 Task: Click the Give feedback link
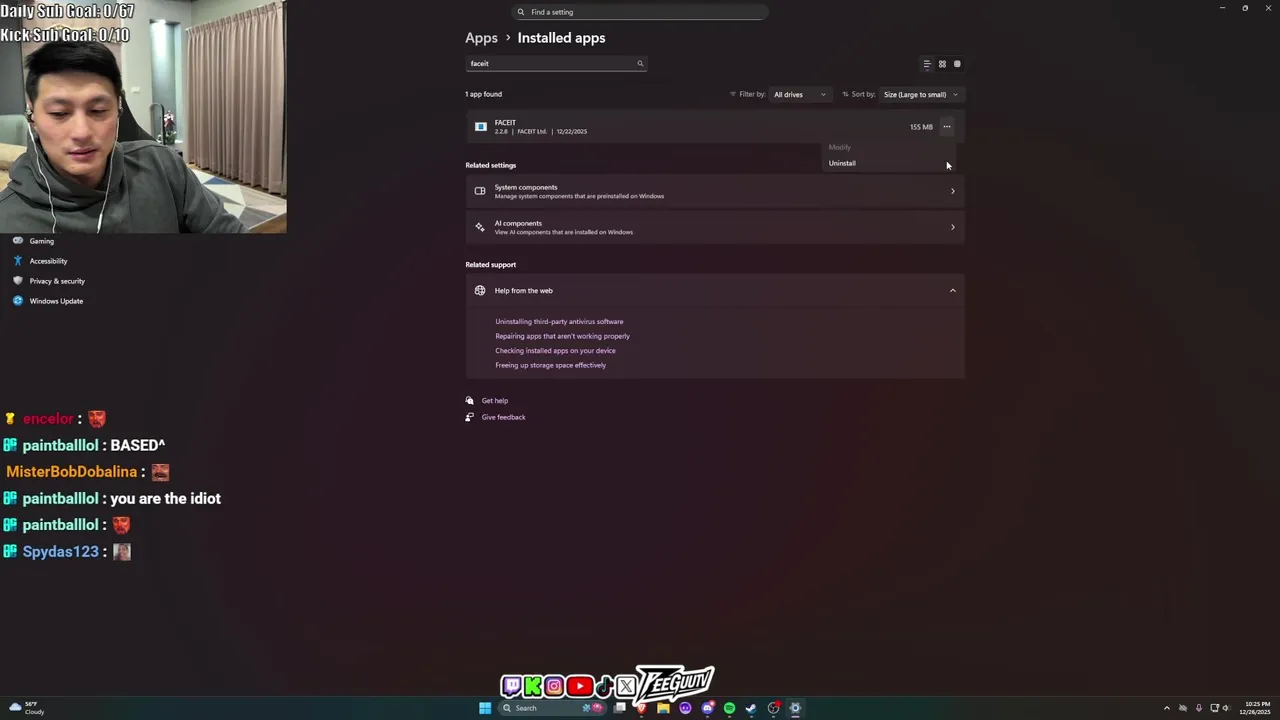(x=503, y=417)
